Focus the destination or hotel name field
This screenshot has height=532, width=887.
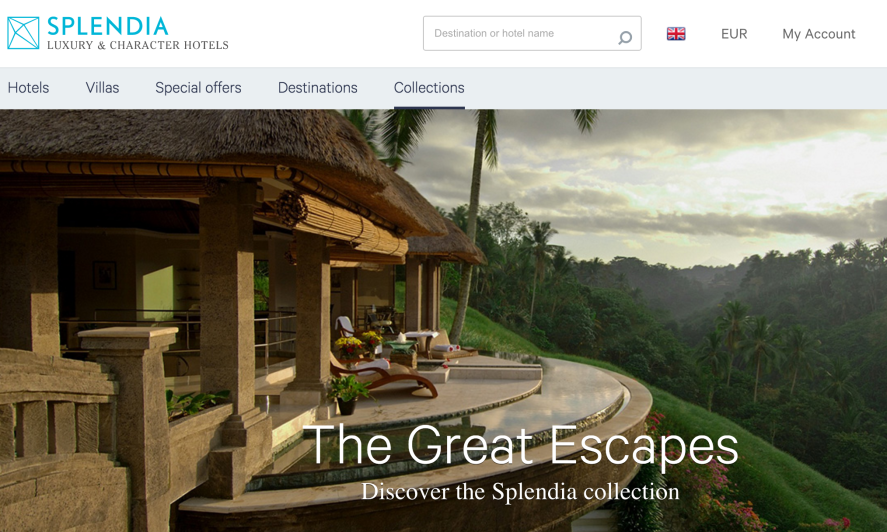click(532, 33)
